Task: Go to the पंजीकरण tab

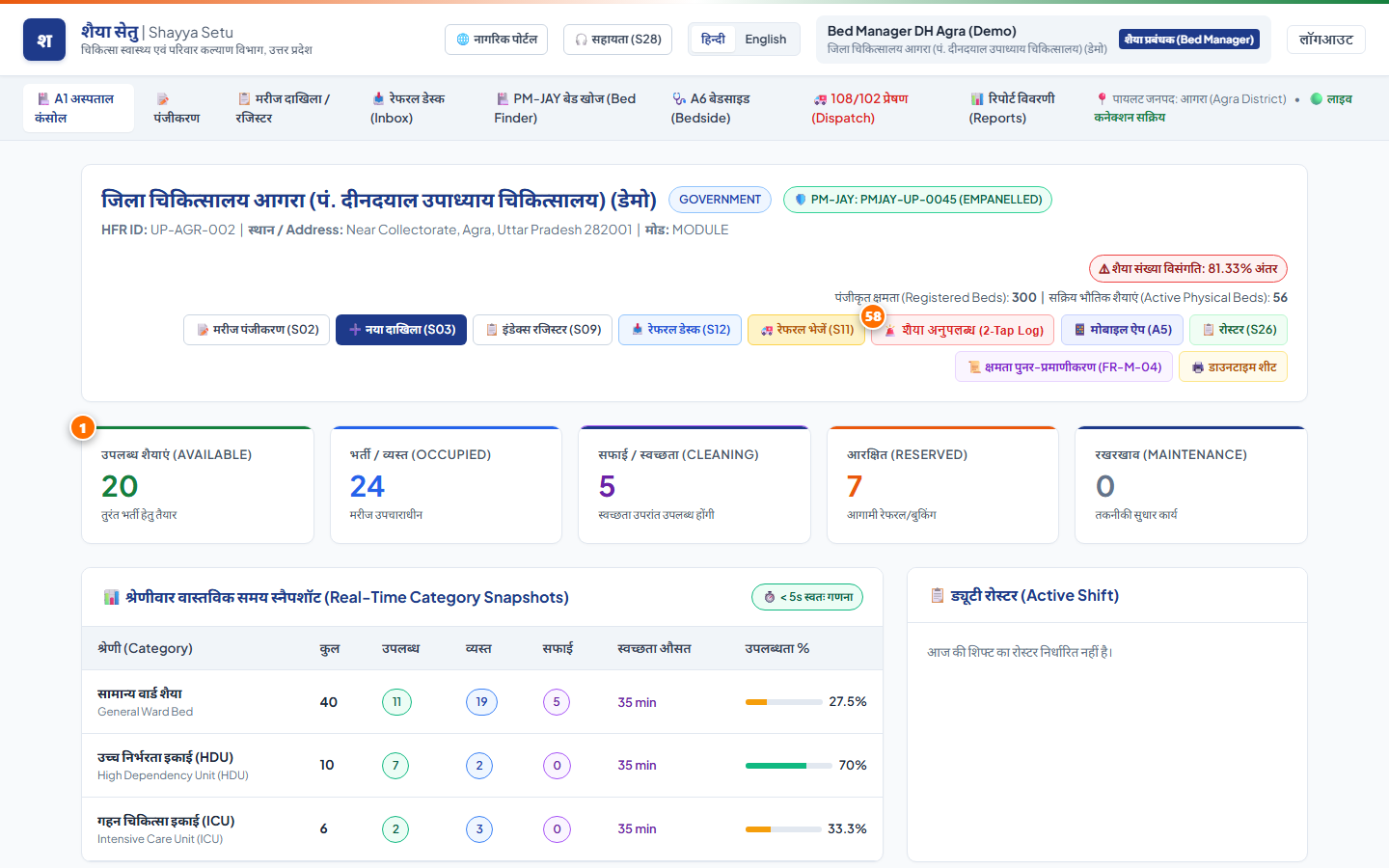Action: coord(177,108)
